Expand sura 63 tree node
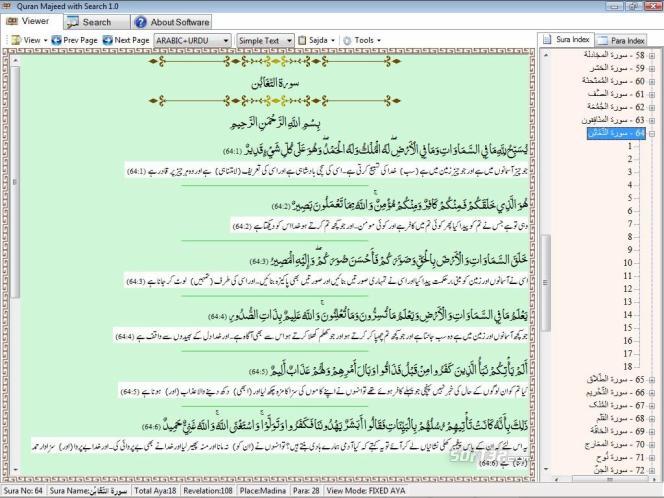Image resolution: width=664 pixels, height=498 pixels. [652, 120]
